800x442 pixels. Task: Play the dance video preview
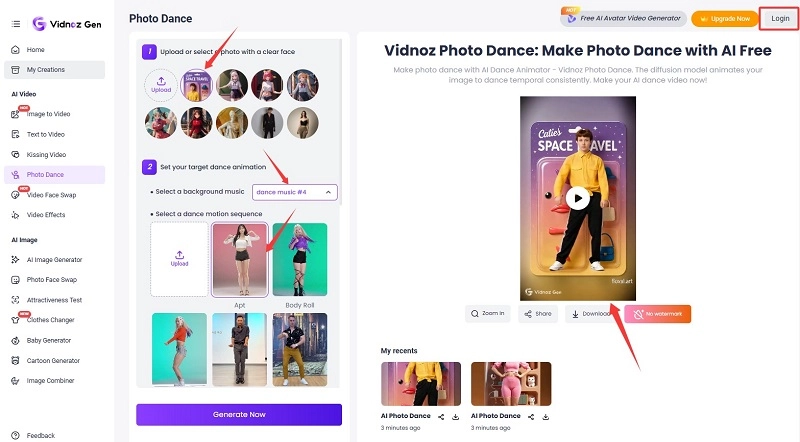click(578, 198)
